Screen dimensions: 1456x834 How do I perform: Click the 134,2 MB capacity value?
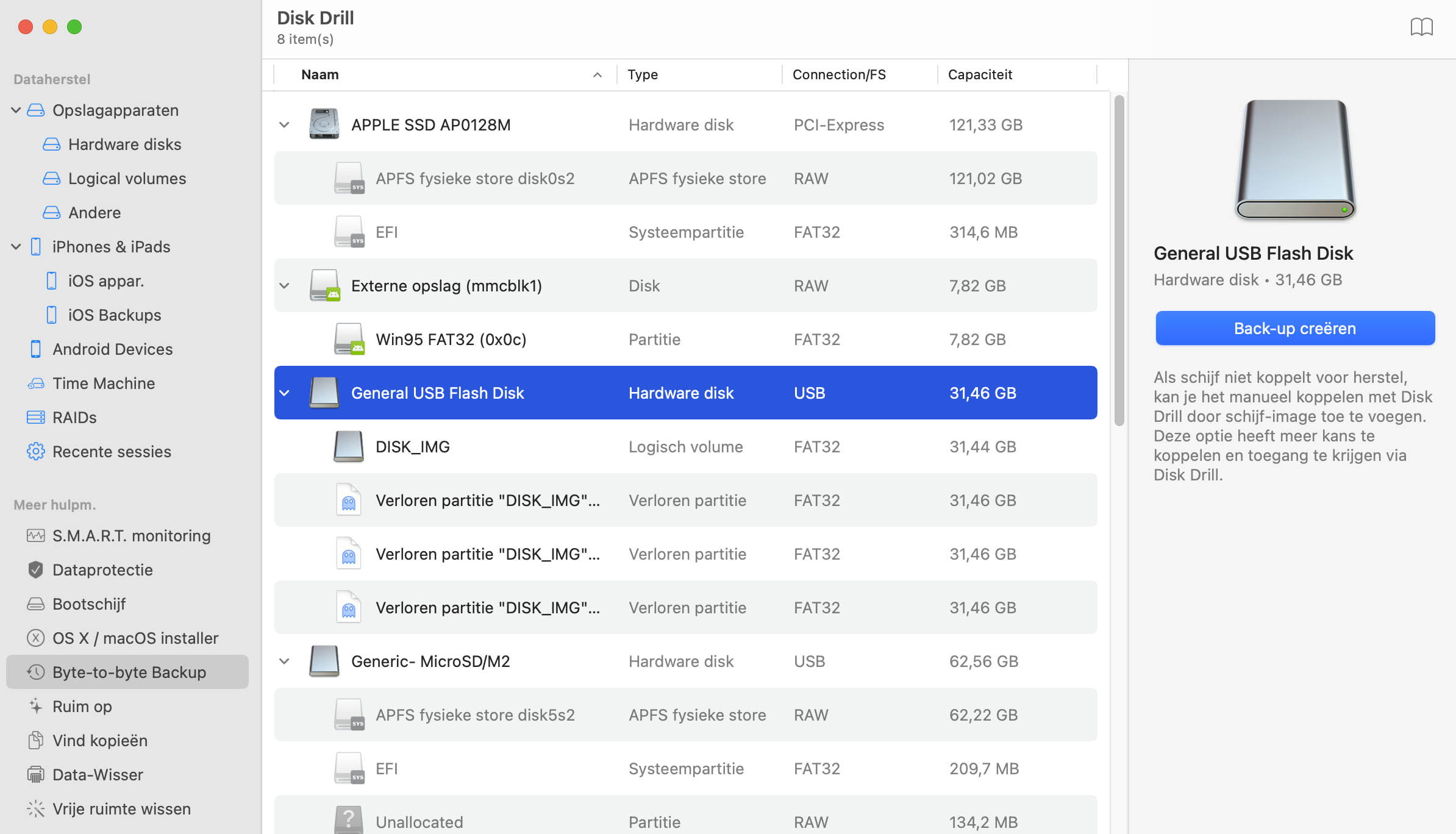pos(983,822)
